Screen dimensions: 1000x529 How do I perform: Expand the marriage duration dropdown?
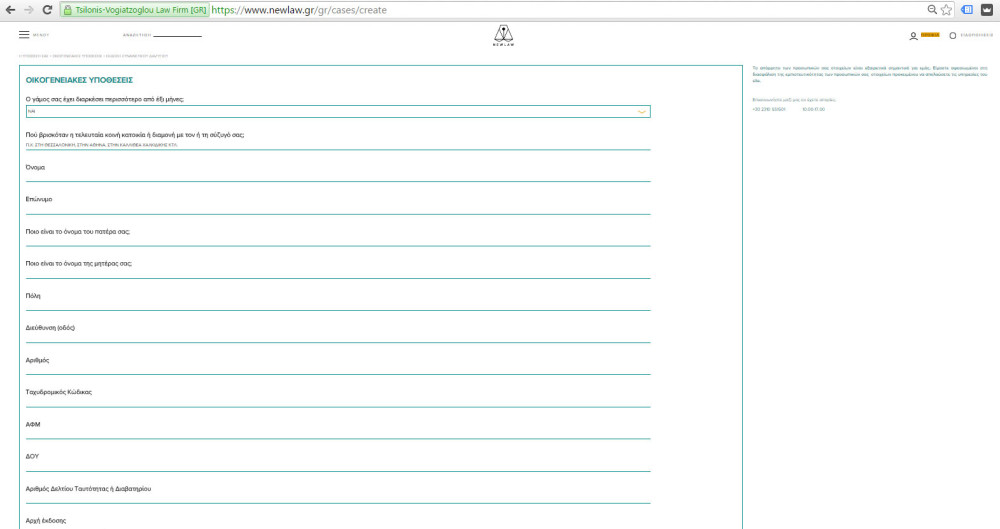pos(338,112)
